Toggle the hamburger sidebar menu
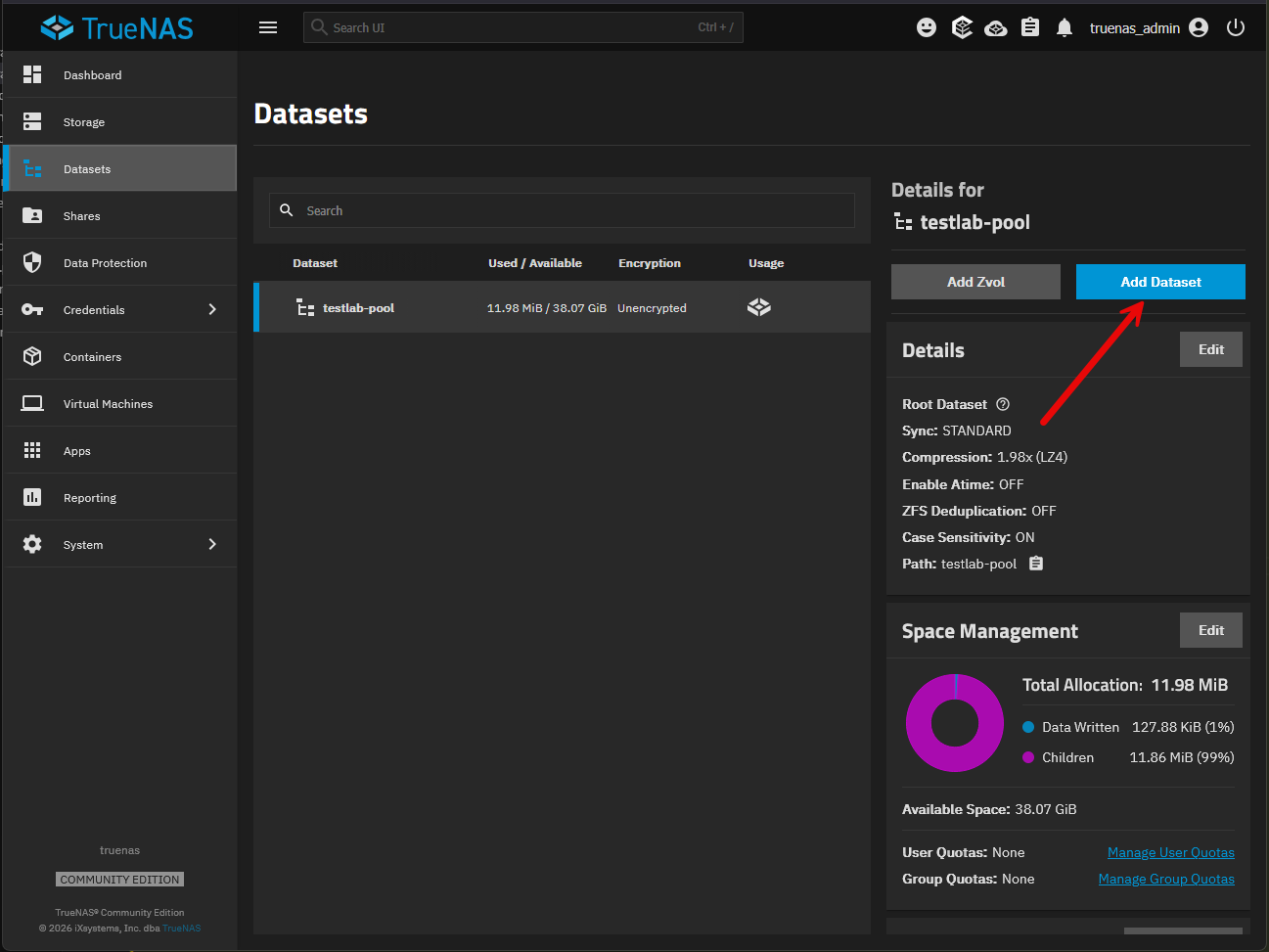The height and width of the screenshot is (952, 1269). click(x=268, y=27)
